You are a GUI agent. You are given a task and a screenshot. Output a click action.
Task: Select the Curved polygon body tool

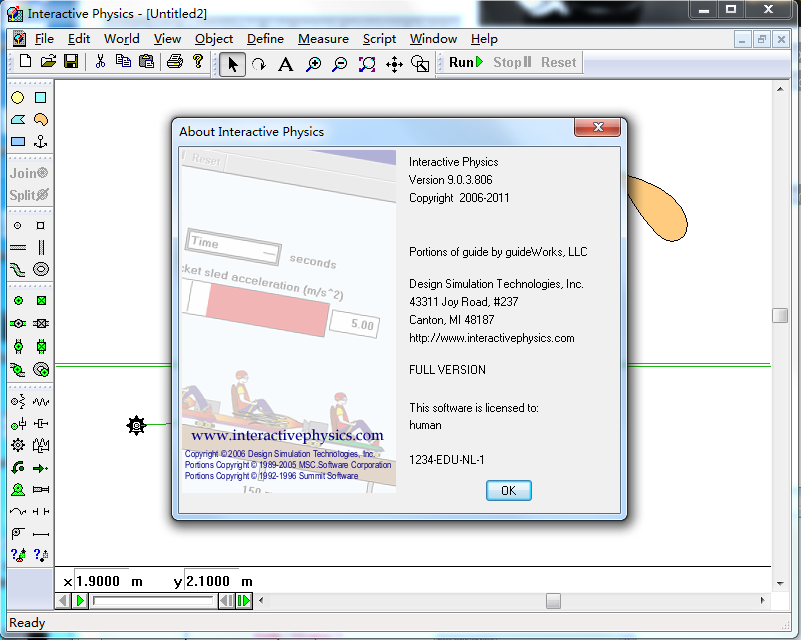40,120
